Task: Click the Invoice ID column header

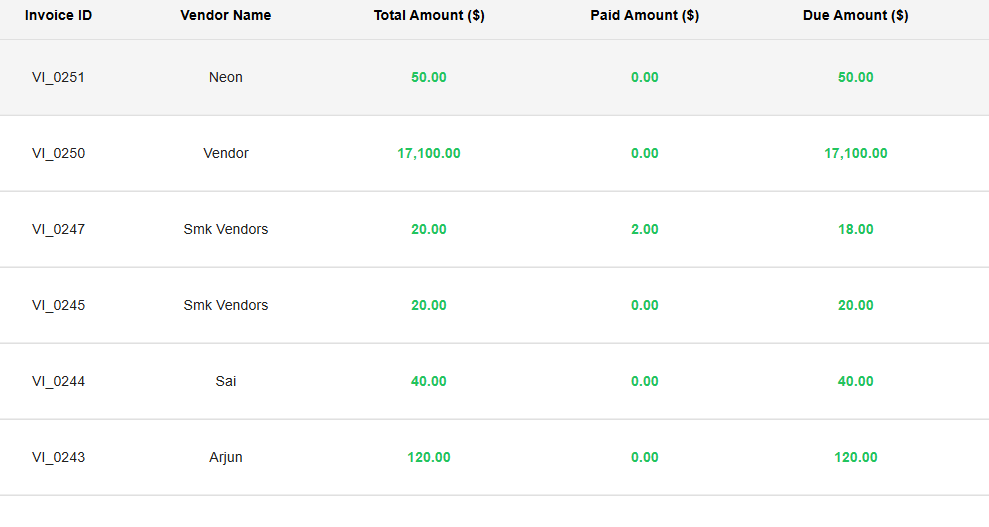Action: (58, 16)
